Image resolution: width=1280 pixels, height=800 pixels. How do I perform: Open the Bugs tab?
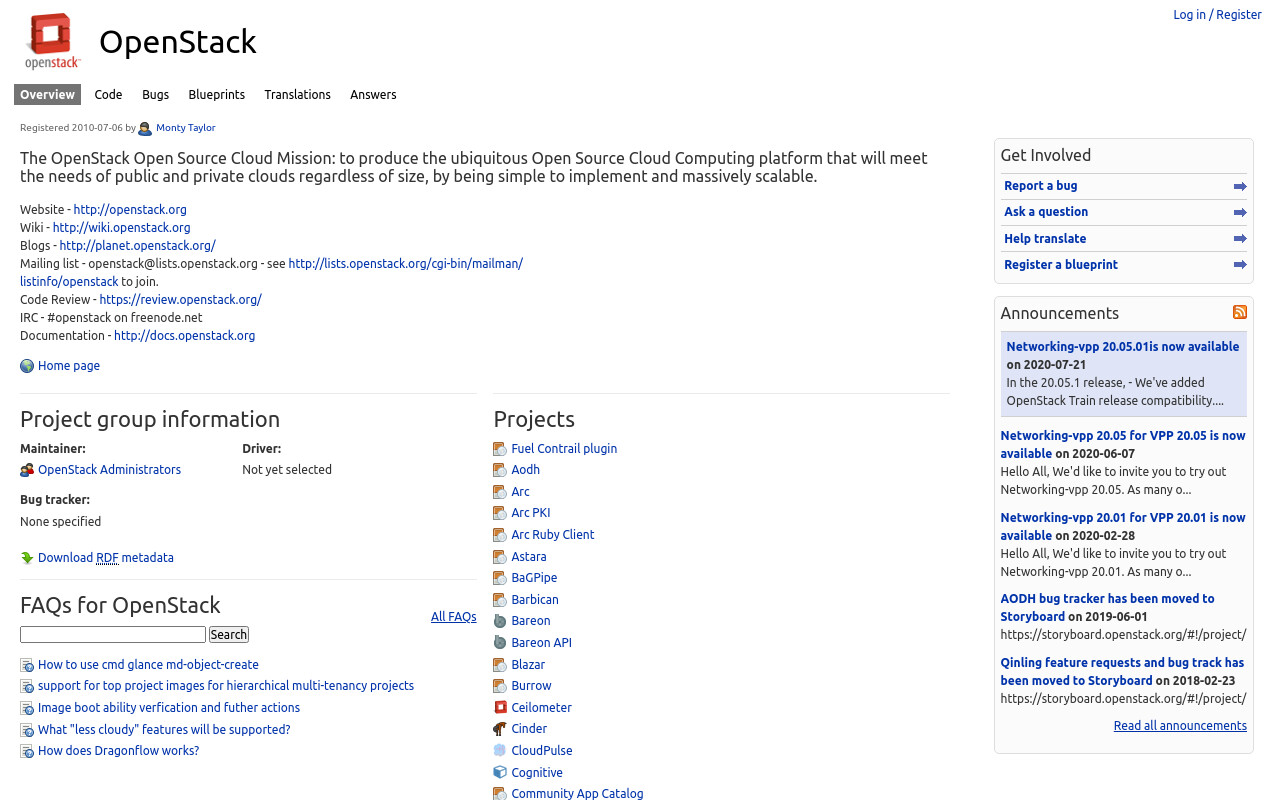point(155,95)
